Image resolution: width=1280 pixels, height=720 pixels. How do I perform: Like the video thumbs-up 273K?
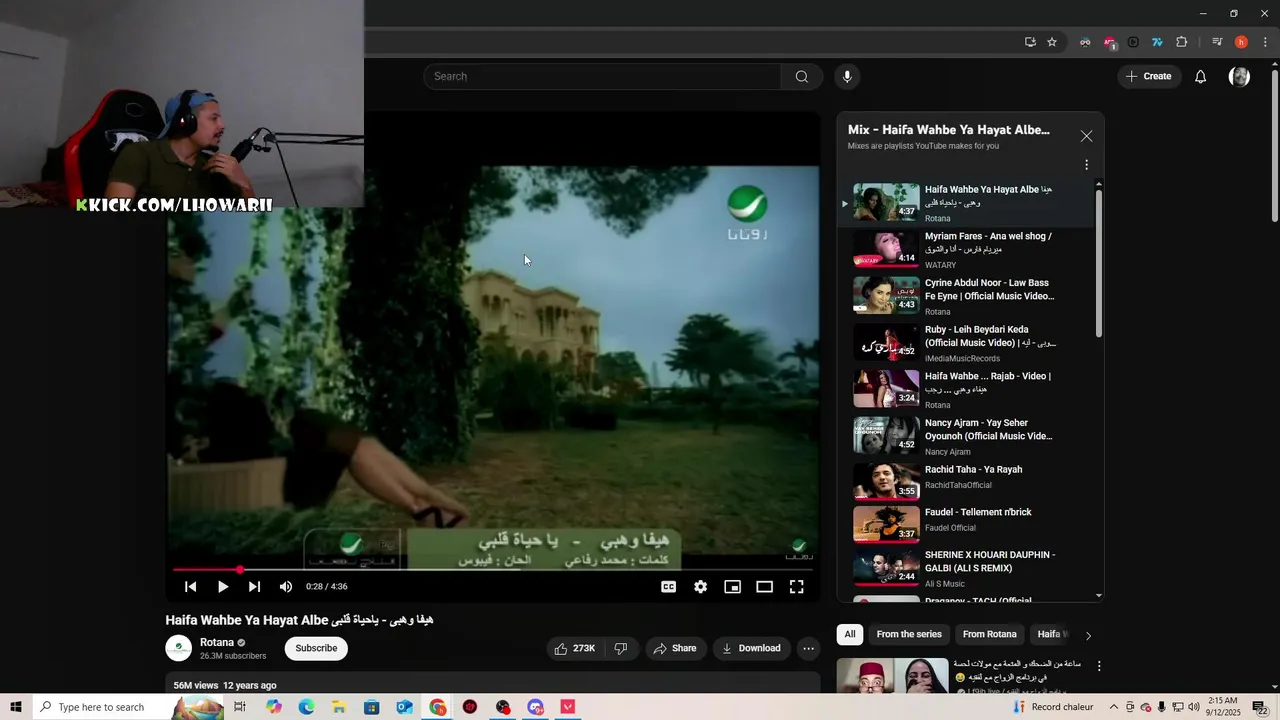click(575, 648)
